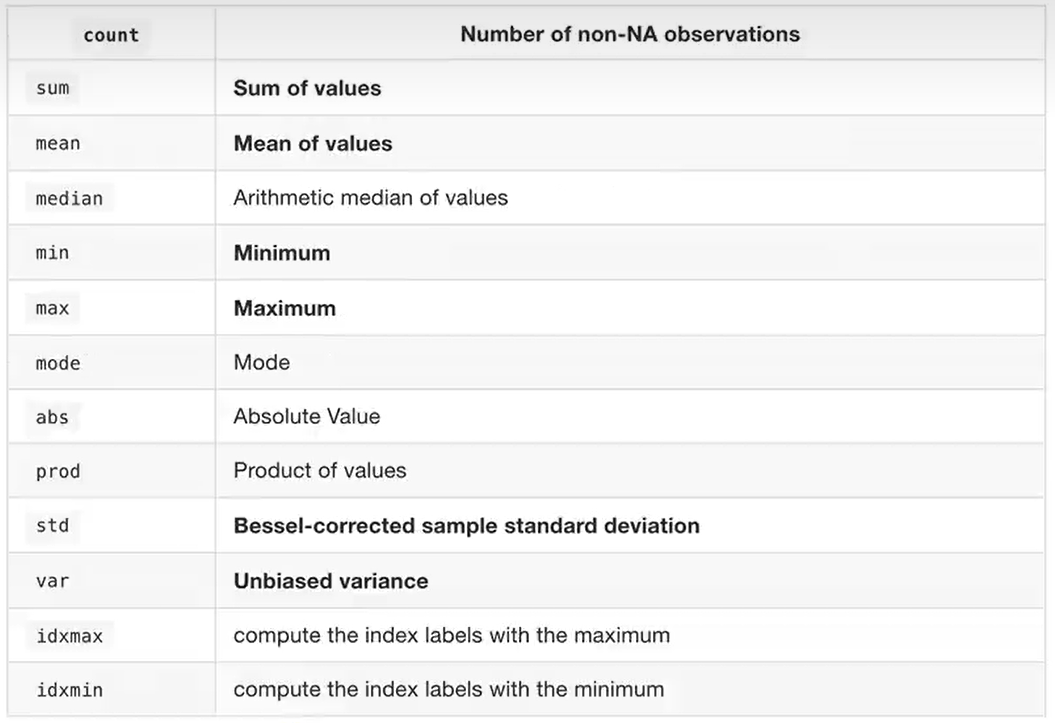Select the median code label
Viewport: 1055px width, 723px height.
click(69, 198)
